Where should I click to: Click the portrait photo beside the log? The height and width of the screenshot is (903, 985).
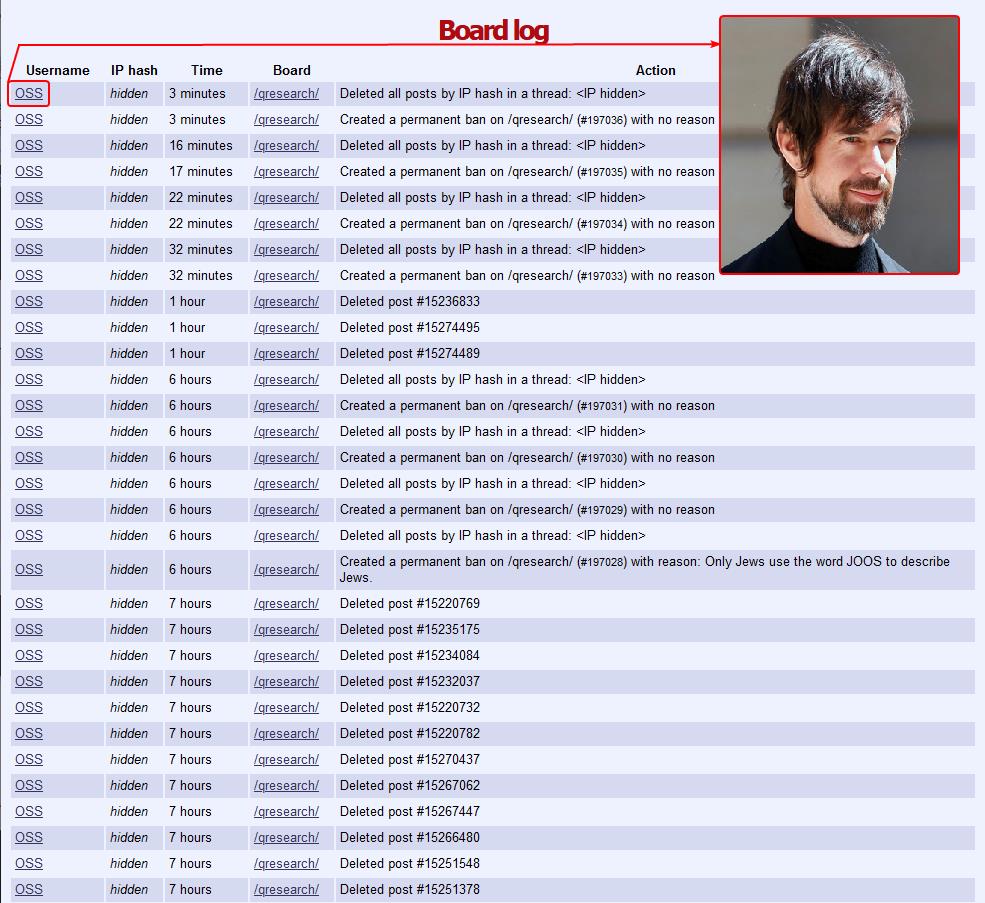click(x=839, y=145)
